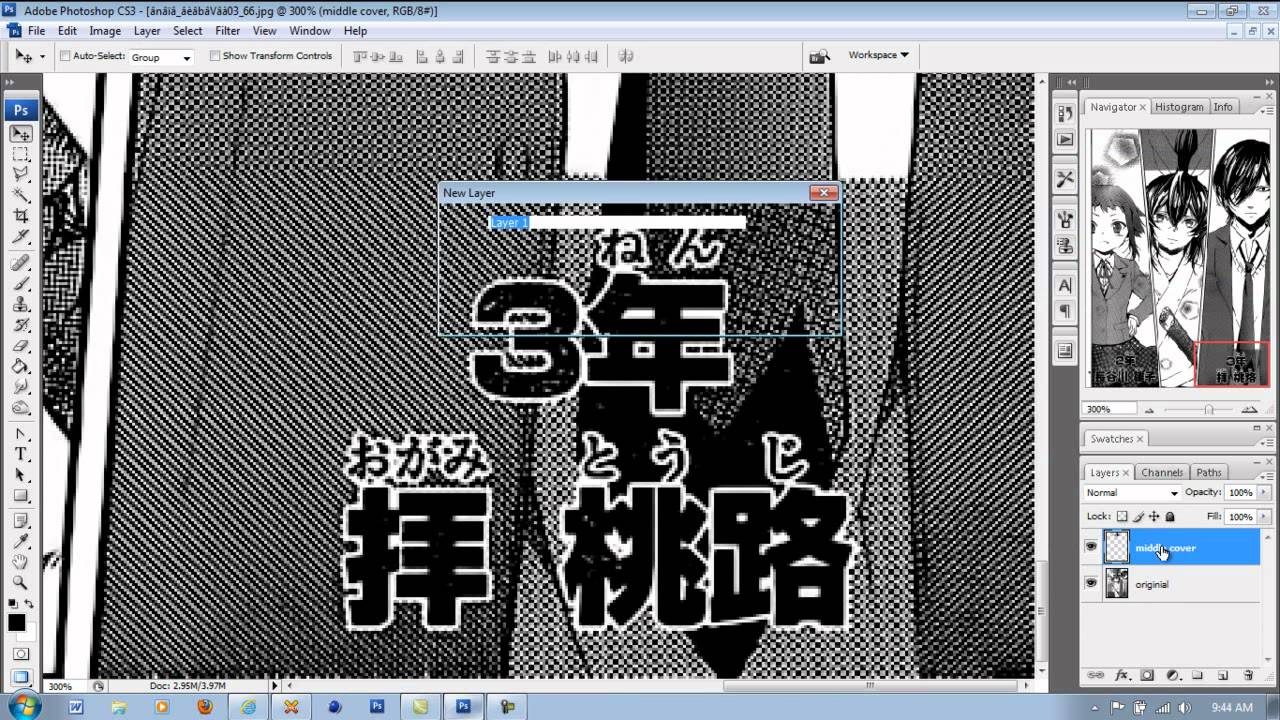Screen dimensions: 1280x720
Task: Delete layer with the trash icon
Action: pyautogui.click(x=1248, y=676)
